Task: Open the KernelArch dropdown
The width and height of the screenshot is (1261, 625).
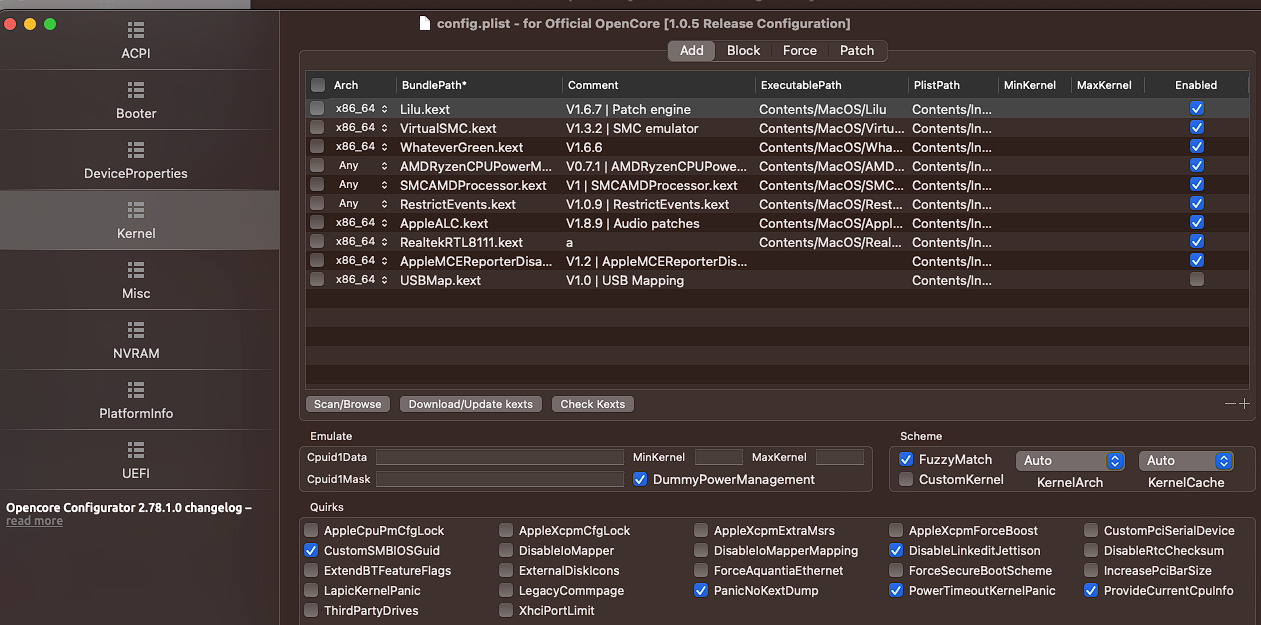Action: (1070, 461)
